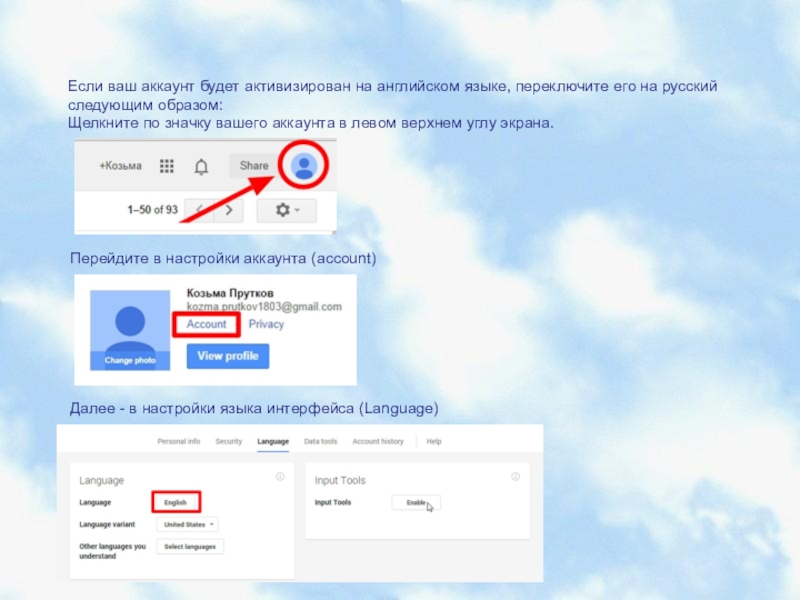Open the Data tools tab
The width and height of the screenshot is (800, 600).
[x=320, y=441]
